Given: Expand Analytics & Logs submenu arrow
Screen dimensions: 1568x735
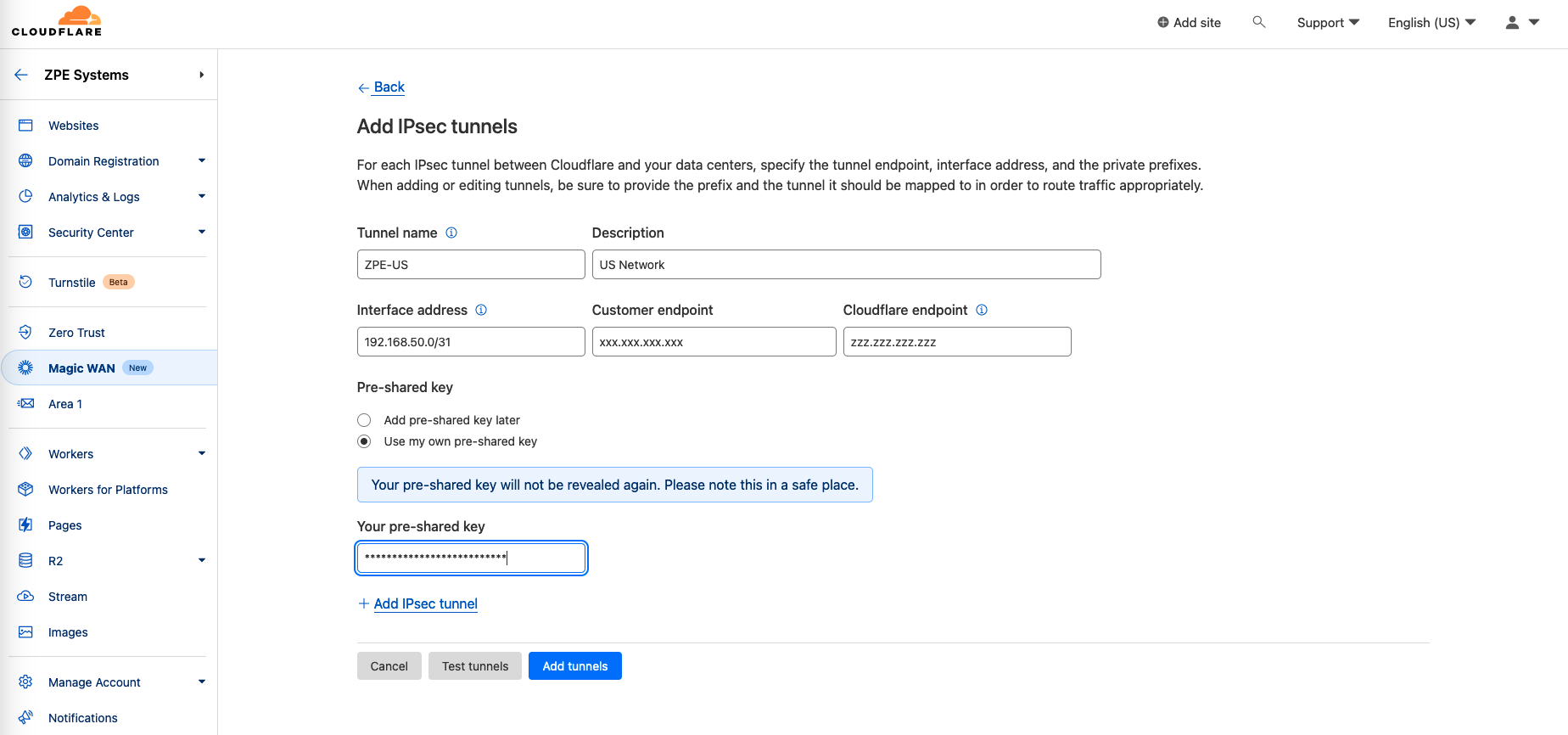Looking at the screenshot, I should coord(202,196).
